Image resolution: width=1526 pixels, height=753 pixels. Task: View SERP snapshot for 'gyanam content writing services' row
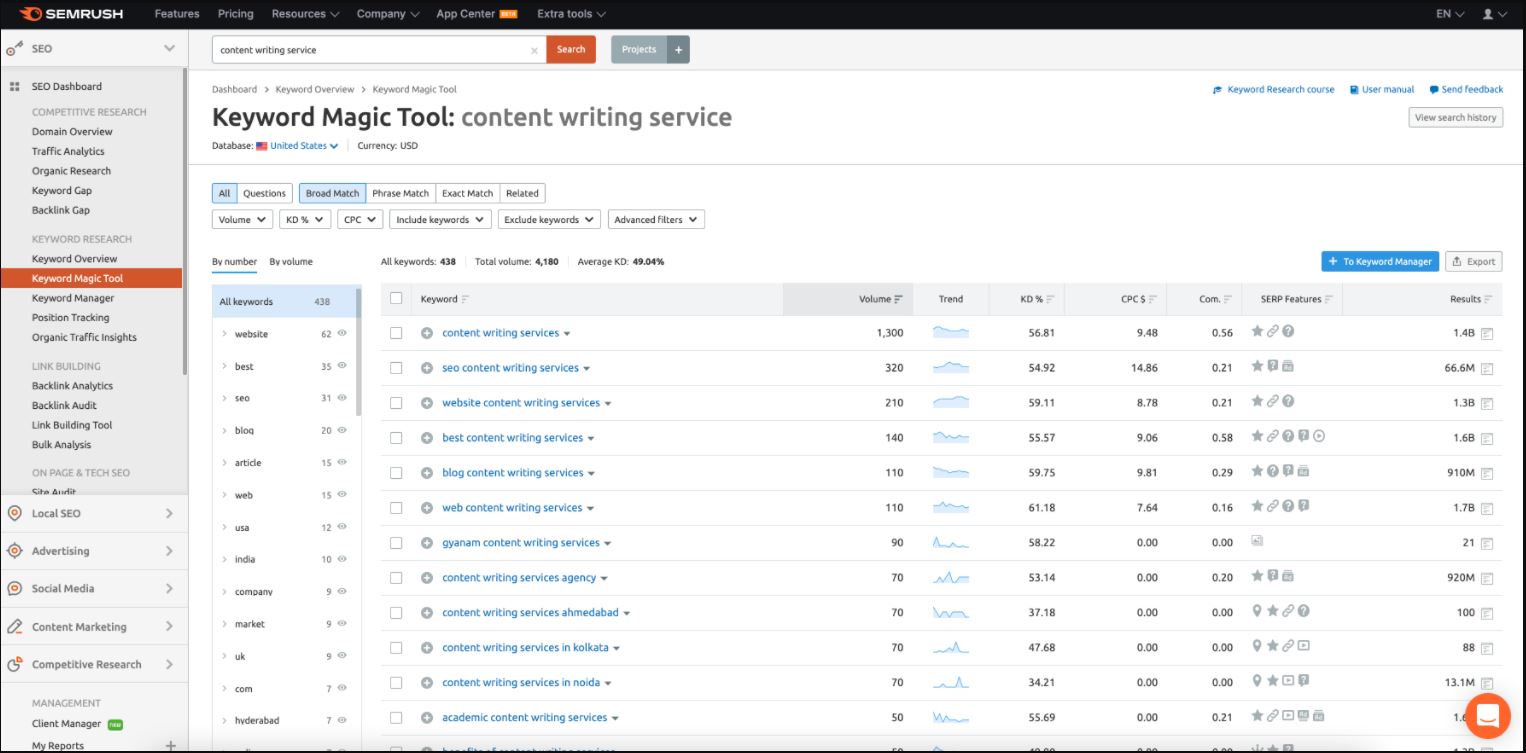[x=1487, y=544]
